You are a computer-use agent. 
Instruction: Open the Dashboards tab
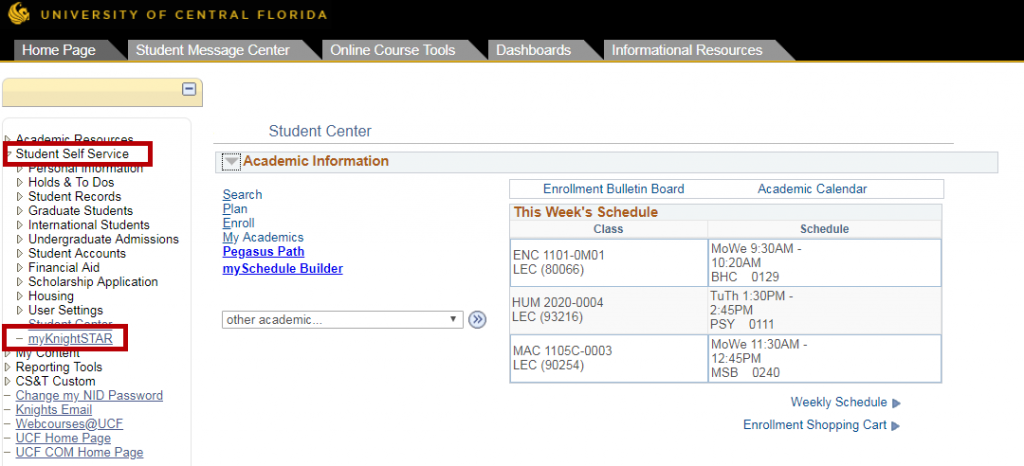click(x=534, y=50)
